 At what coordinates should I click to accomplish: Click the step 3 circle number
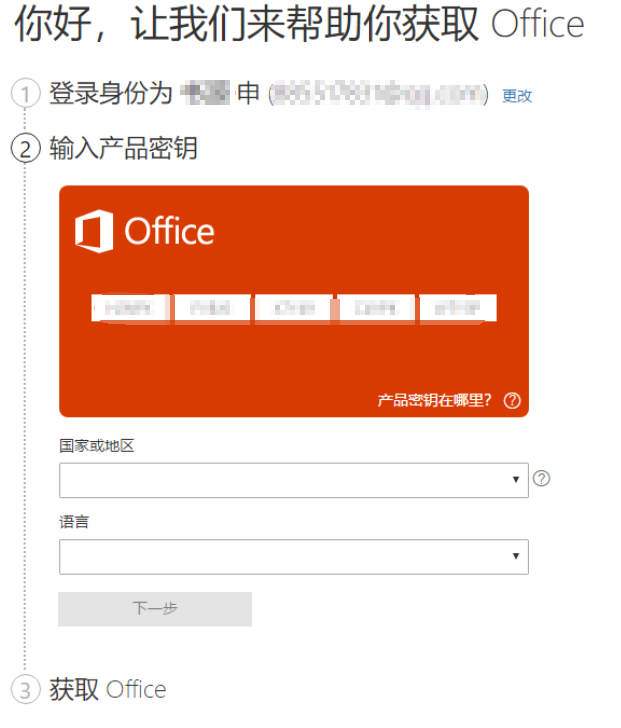point(25,689)
